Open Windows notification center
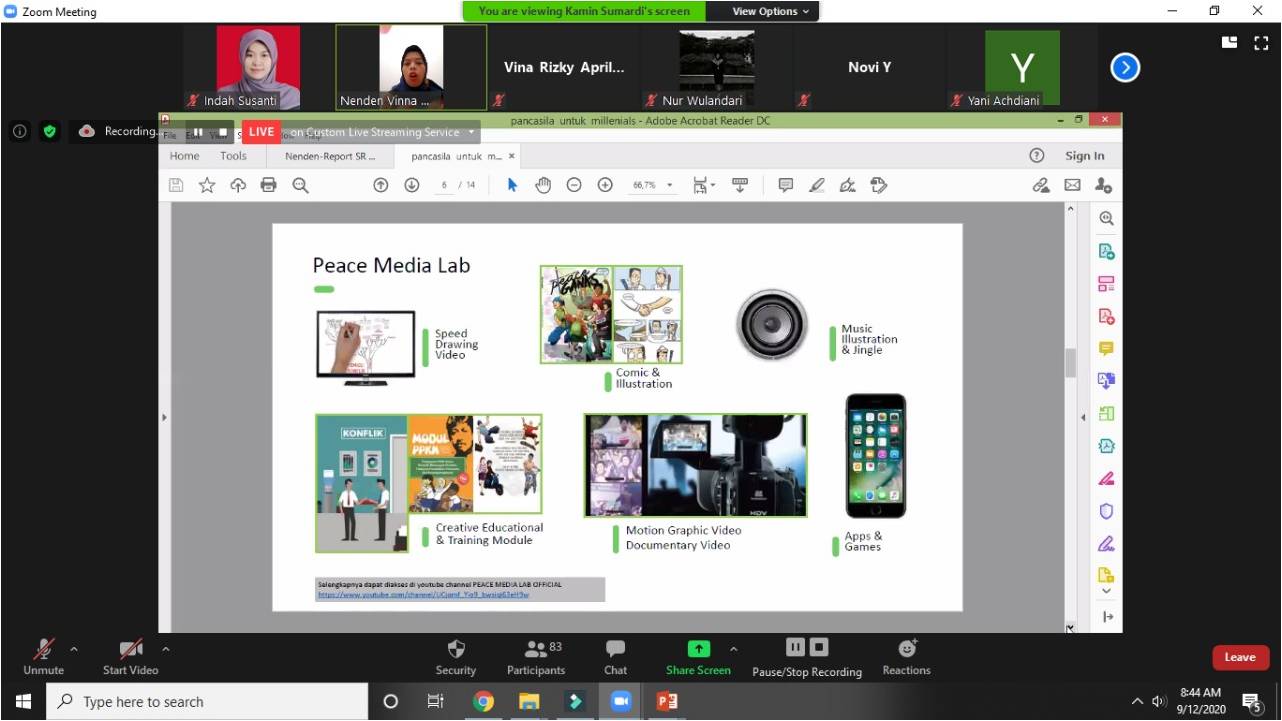 [1251, 702]
